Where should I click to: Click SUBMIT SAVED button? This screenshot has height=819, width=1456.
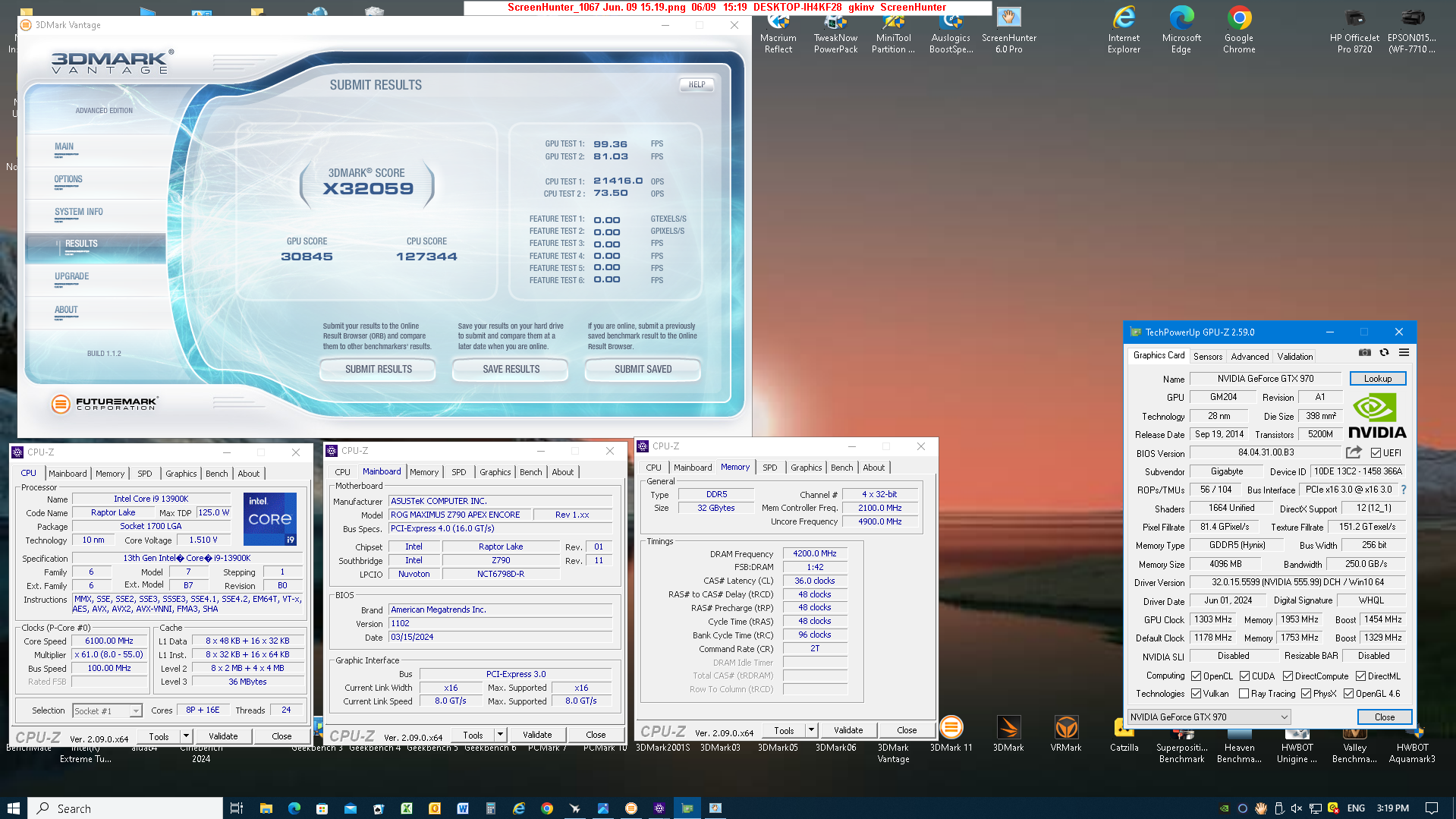click(643, 370)
